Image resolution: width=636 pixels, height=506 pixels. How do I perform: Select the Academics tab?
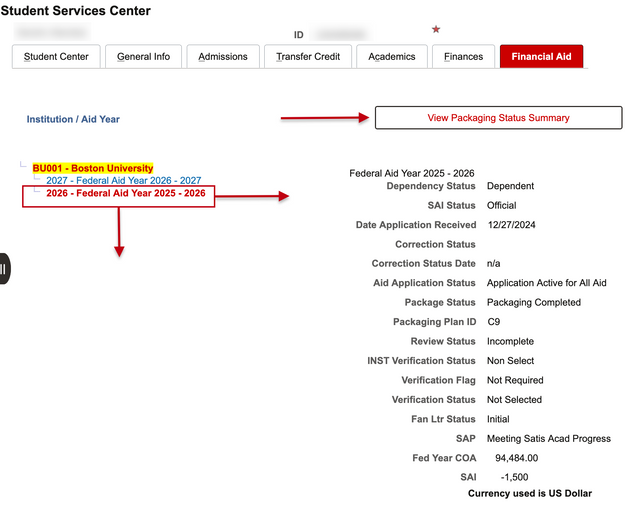(x=392, y=56)
